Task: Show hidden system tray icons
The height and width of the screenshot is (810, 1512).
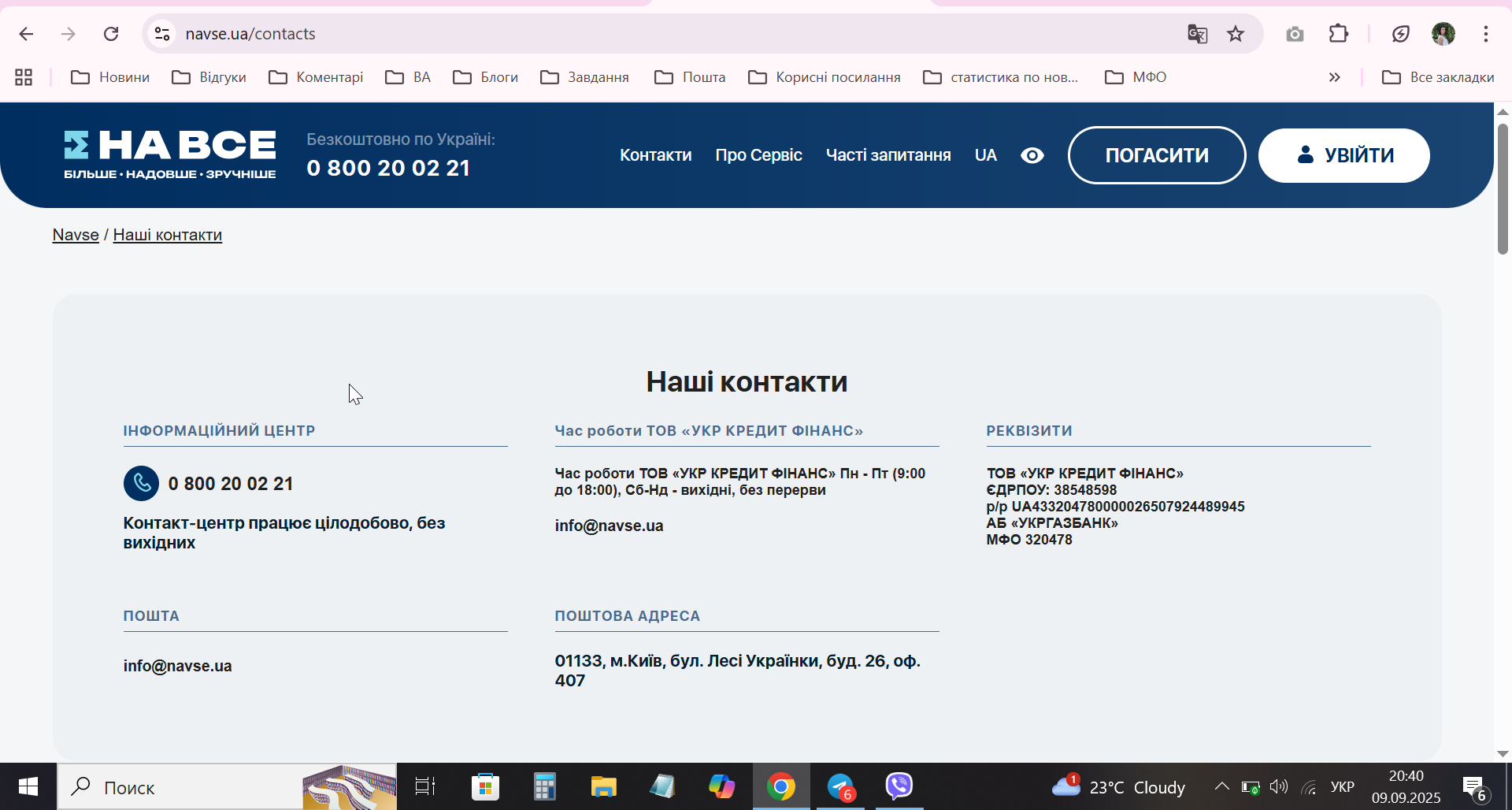Action: [1221, 786]
